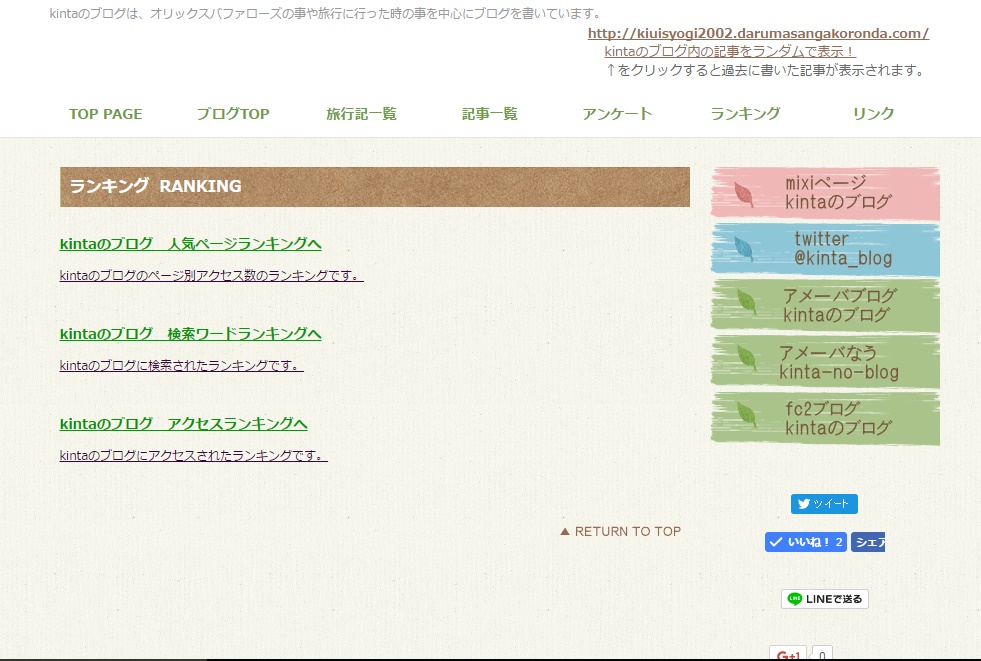Click the triangle icon beside RETURN TO TOP
Viewport: 981px width, 661px height.
[565, 532]
